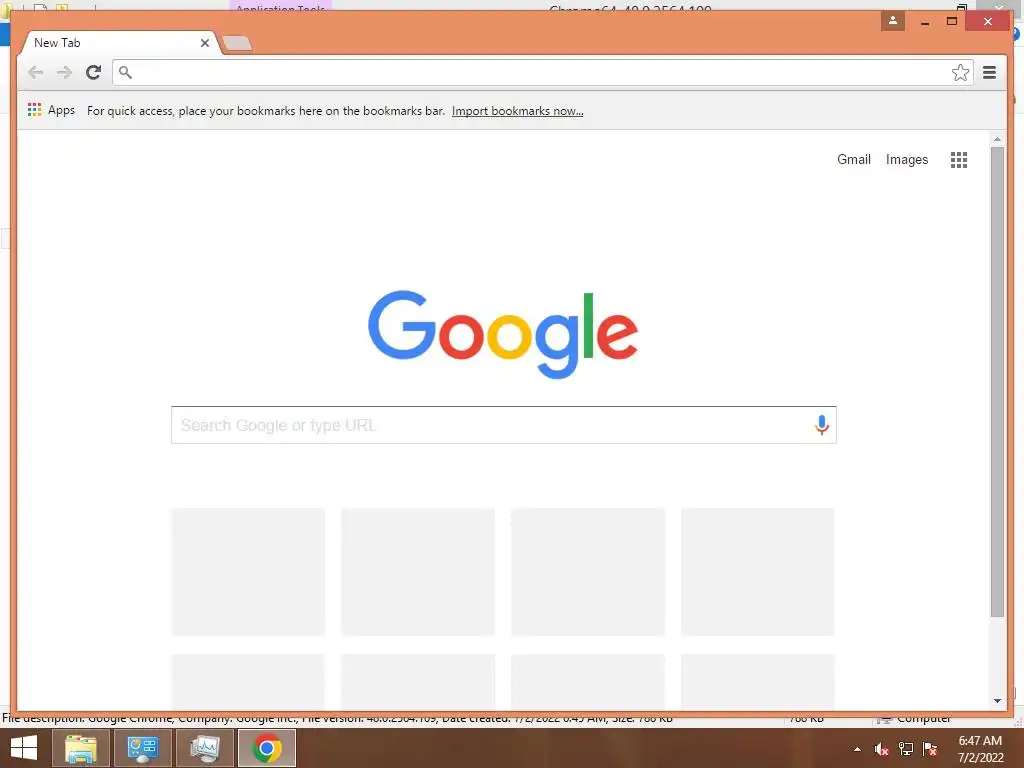Open the Control Panel taskbar icon
The image size is (1024, 768).
(142, 748)
